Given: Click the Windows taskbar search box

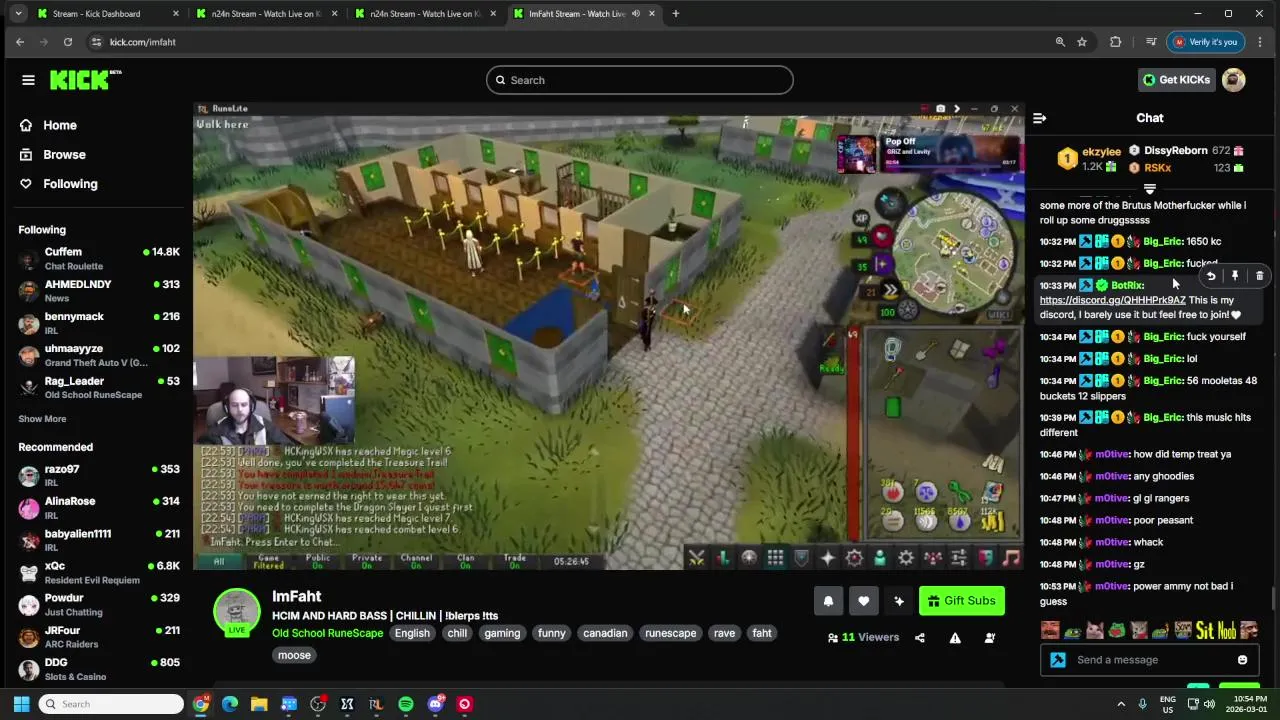Looking at the screenshot, I should pos(111,704).
